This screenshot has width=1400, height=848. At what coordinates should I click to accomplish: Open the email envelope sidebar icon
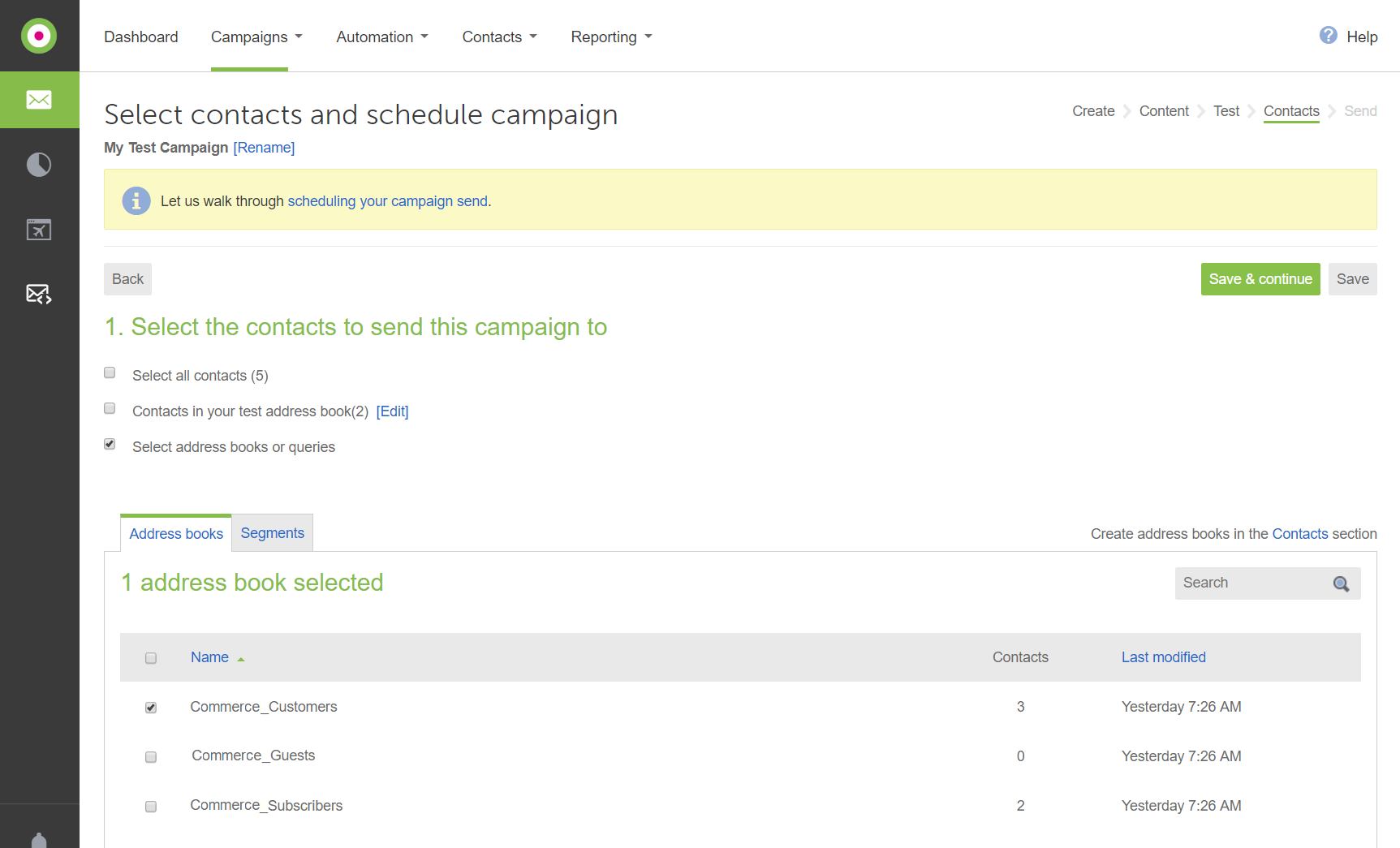[39, 100]
